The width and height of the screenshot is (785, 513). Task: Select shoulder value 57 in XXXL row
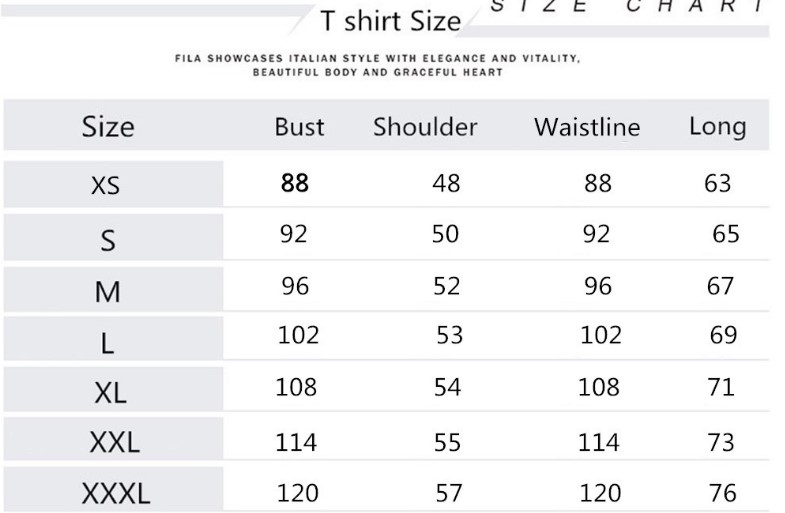[x=449, y=493]
